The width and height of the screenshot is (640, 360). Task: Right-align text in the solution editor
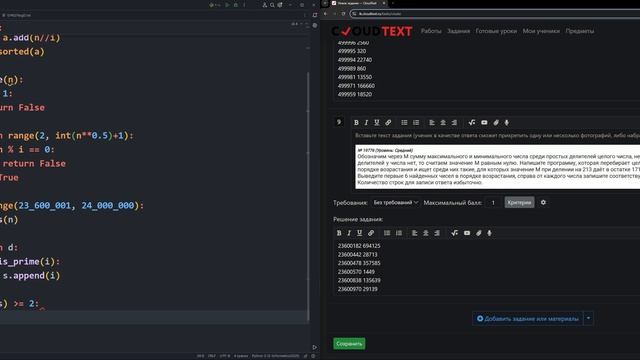[x=437, y=233]
